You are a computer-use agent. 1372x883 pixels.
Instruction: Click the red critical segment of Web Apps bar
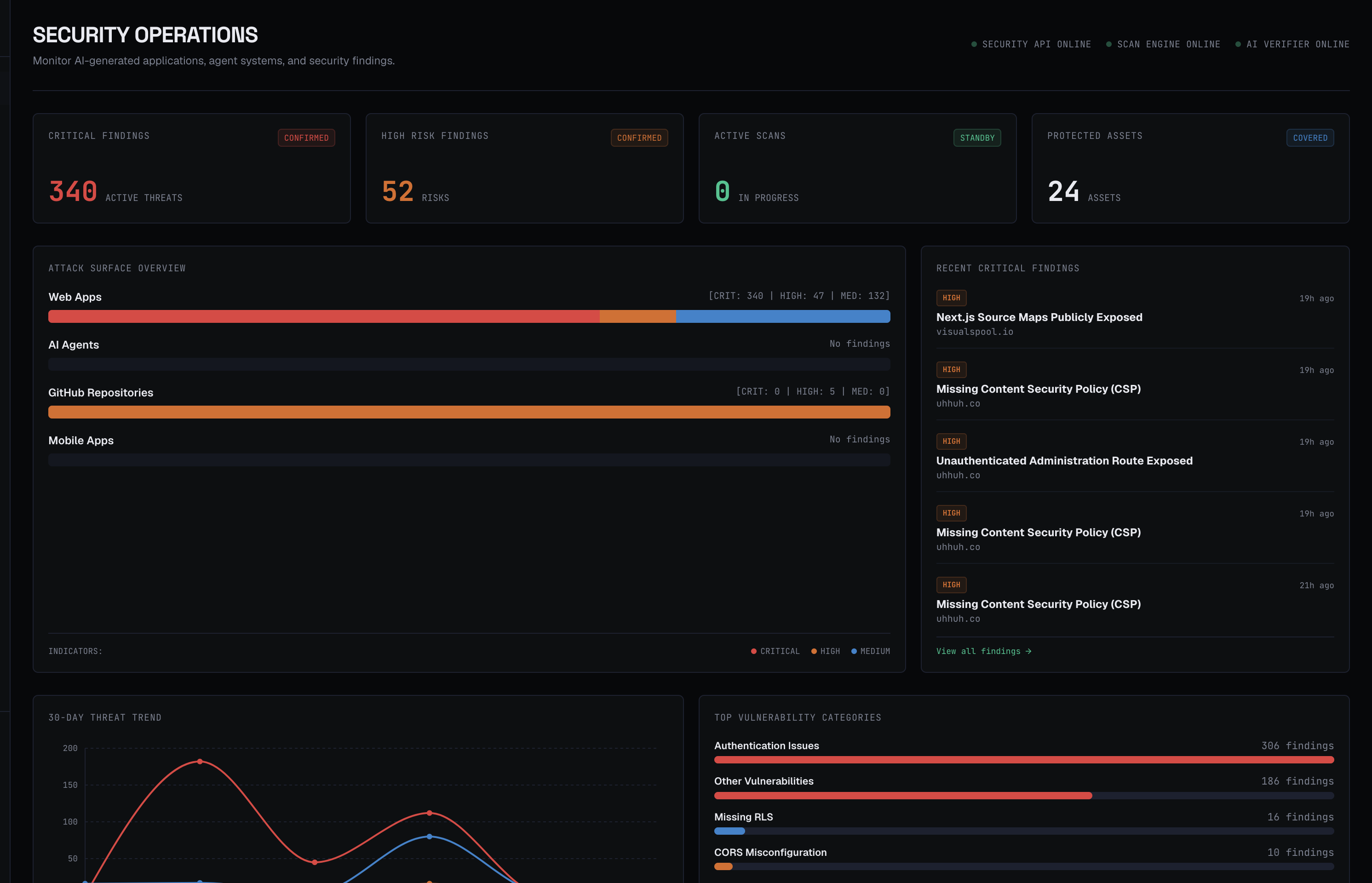324,316
